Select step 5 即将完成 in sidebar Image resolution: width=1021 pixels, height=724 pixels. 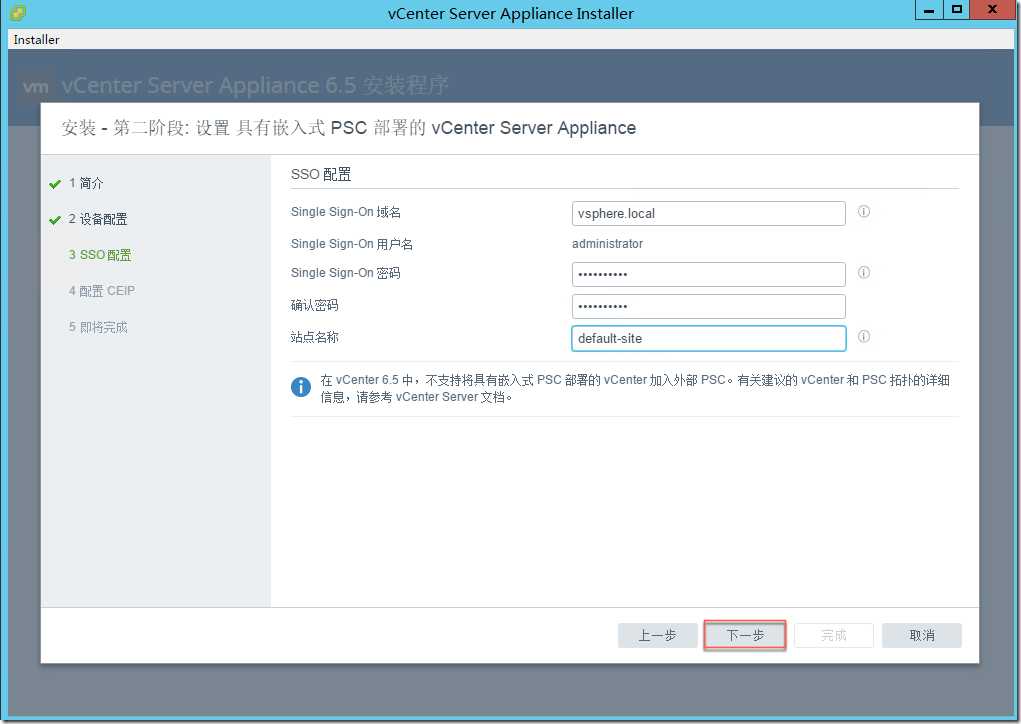[x=98, y=327]
